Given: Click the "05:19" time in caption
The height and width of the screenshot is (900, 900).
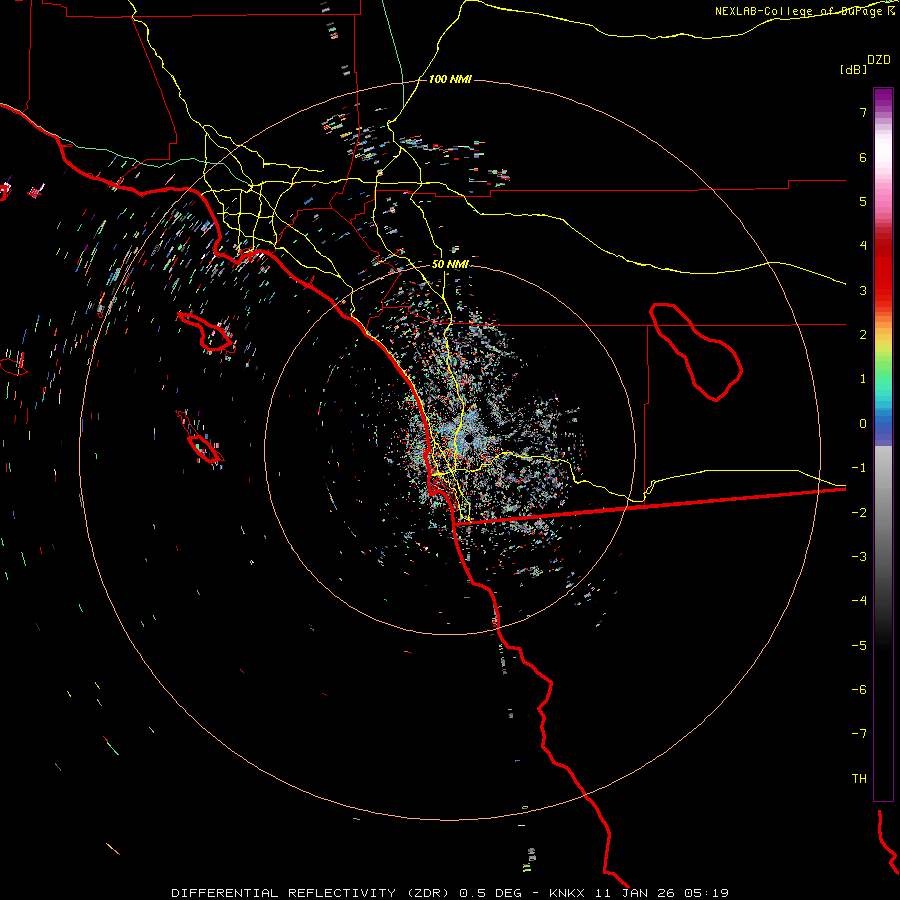Looking at the screenshot, I should (707, 893).
